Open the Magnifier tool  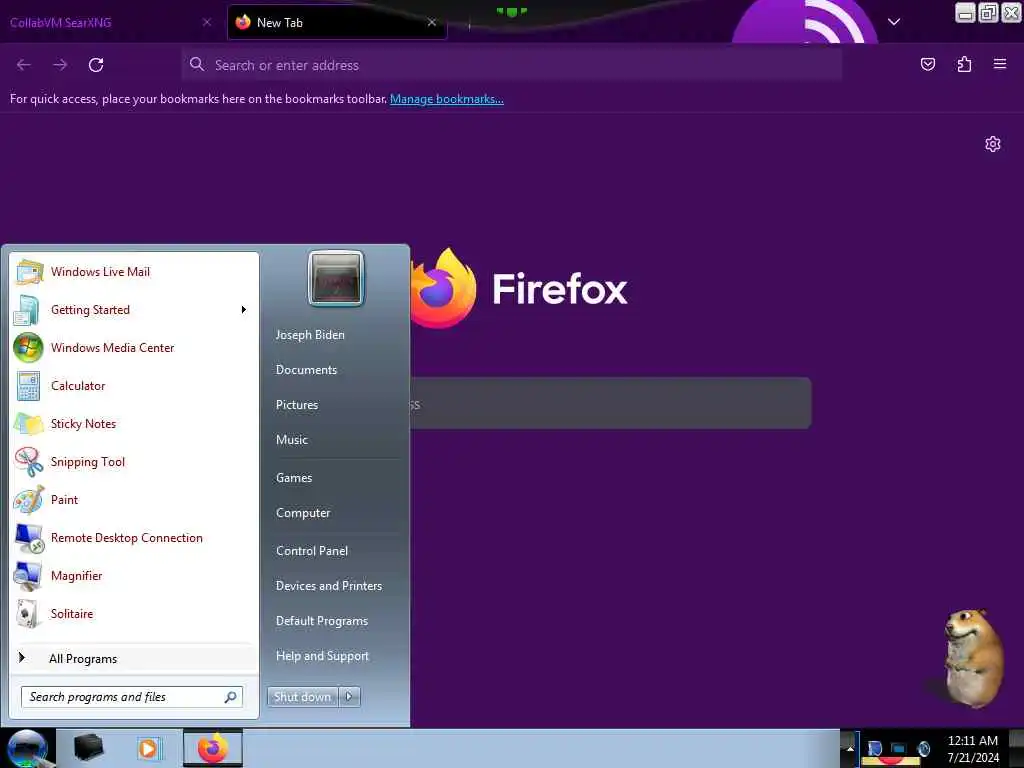[x=134, y=575]
